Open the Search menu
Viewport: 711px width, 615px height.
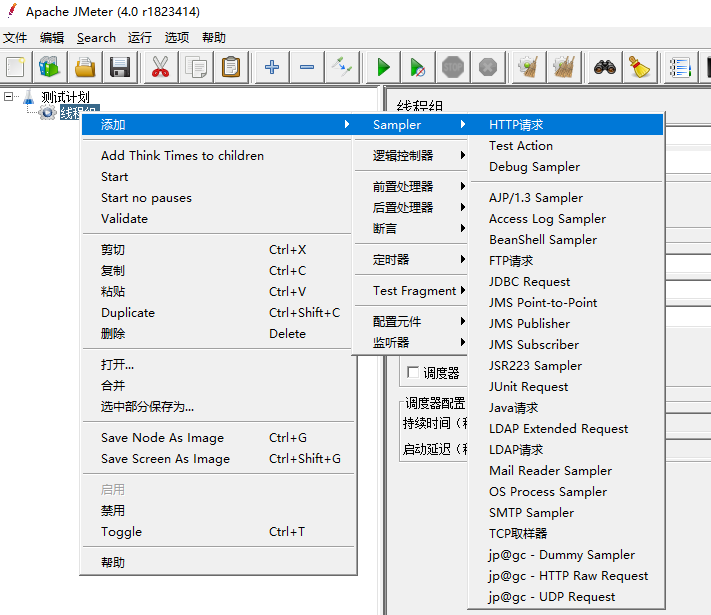(96, 38)
